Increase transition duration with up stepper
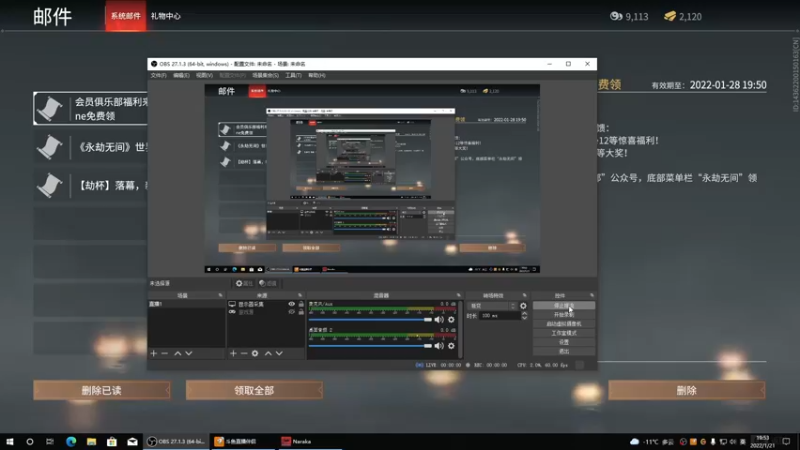This screenshot has height=450, width=800. (524, 313)
